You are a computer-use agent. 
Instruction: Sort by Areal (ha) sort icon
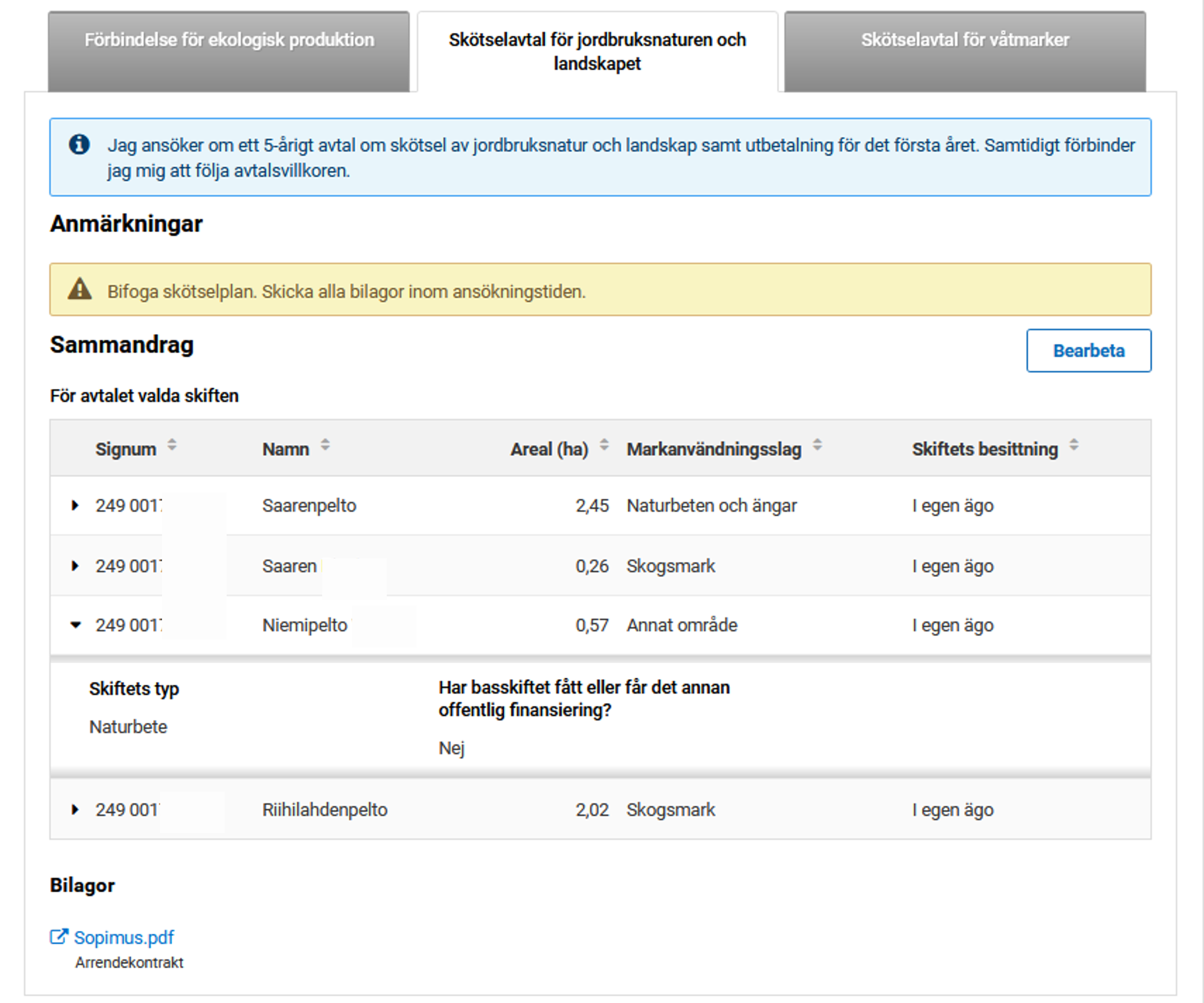click(x=604, y=445)
